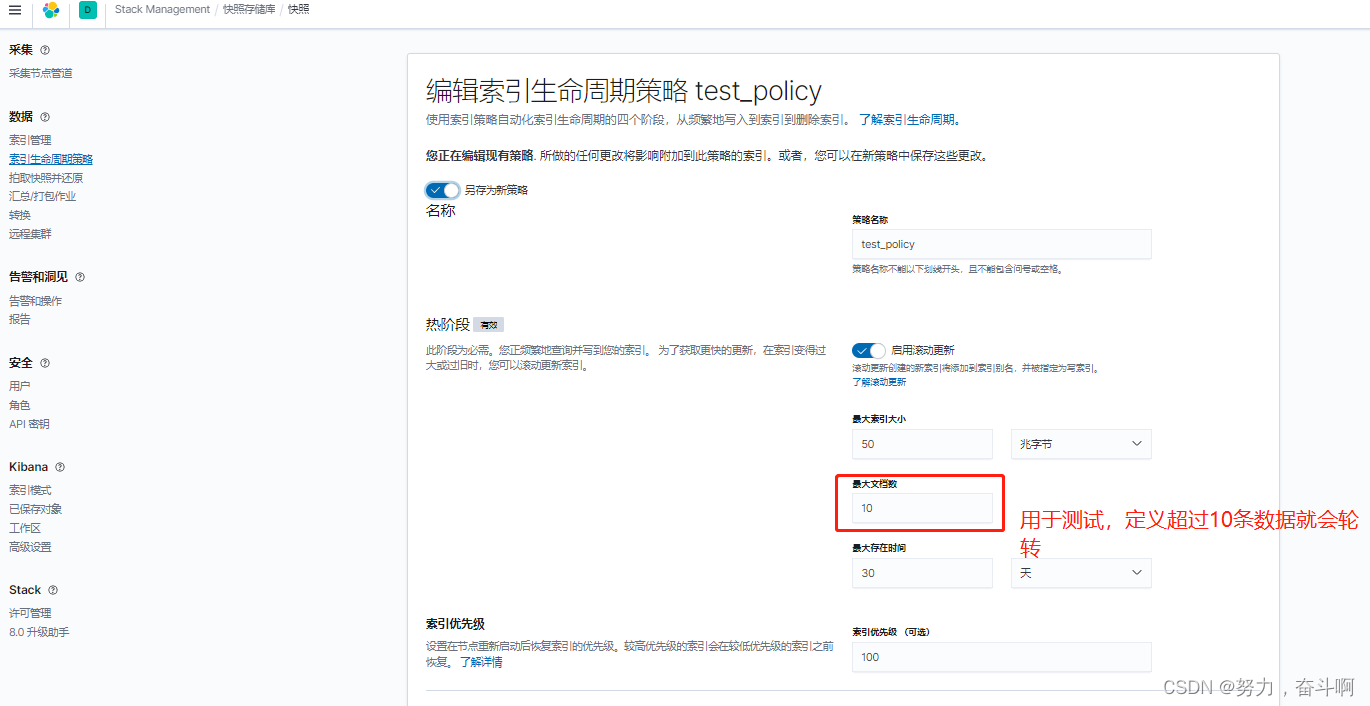Image resolution: width=1370 pixels, height=706 pixels.
Task: Click the 编辑索引生命周期策略 test_policy title
Action: pyautogui.click(x=624, y=91)
